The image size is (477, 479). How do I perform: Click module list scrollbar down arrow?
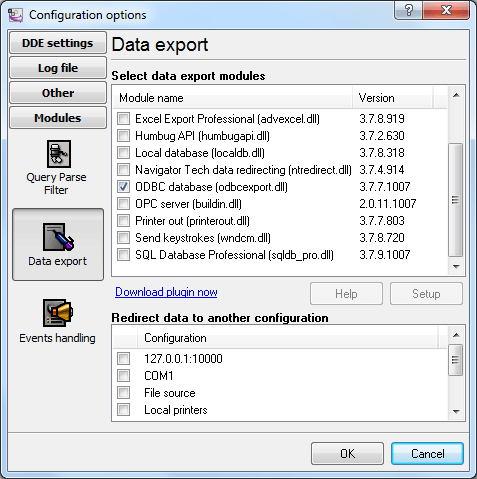pyautogui.click(x=456, y=267)
